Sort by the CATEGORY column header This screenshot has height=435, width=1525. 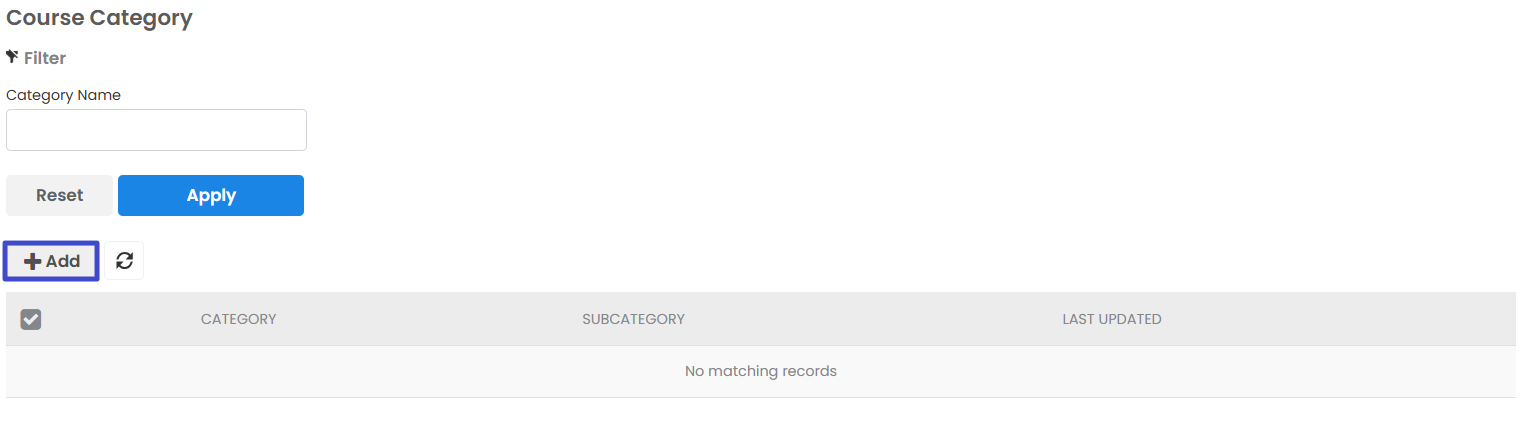pyautogui.click(x=238, y=319)
